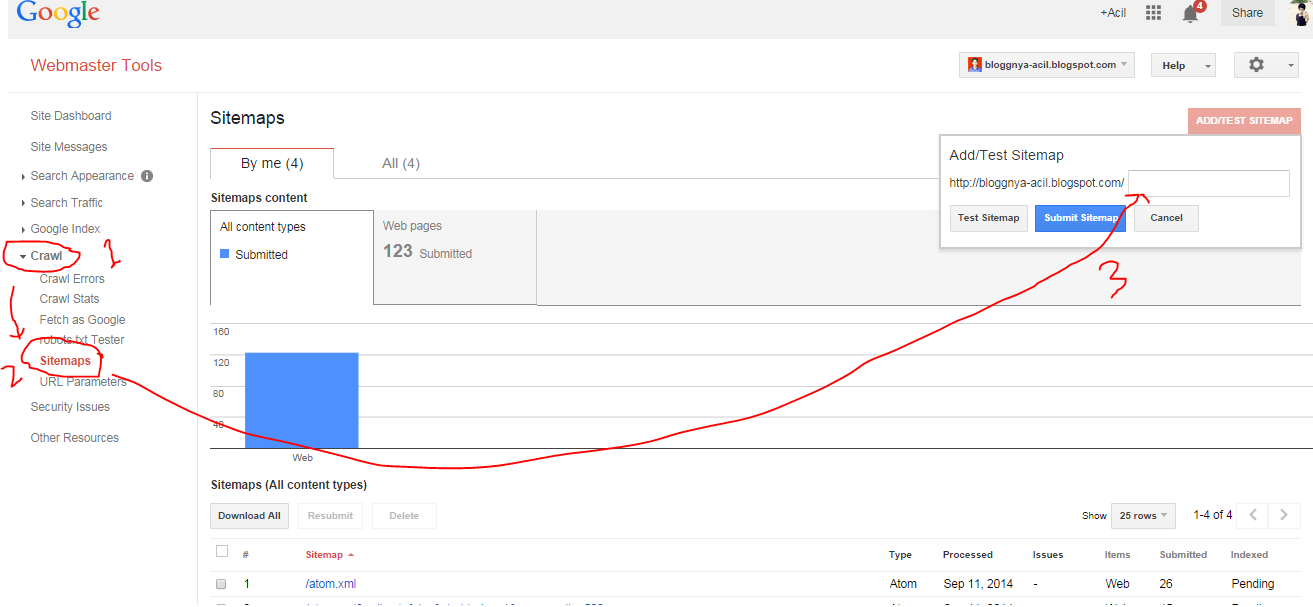Click the Sep 11, 2014 processed date
Image resolution: width=1313 pixels, height=607 pixels.
[978, 584]
